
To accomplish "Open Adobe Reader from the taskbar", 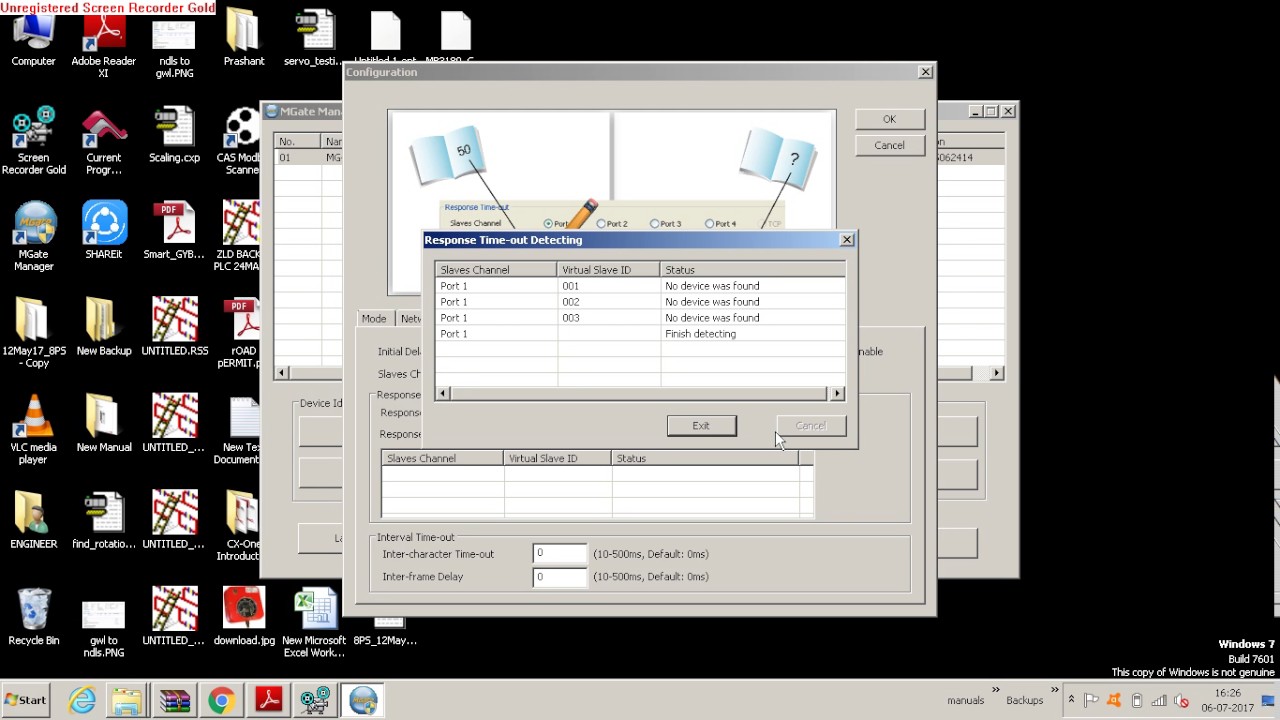I will [x=268, y=700].
